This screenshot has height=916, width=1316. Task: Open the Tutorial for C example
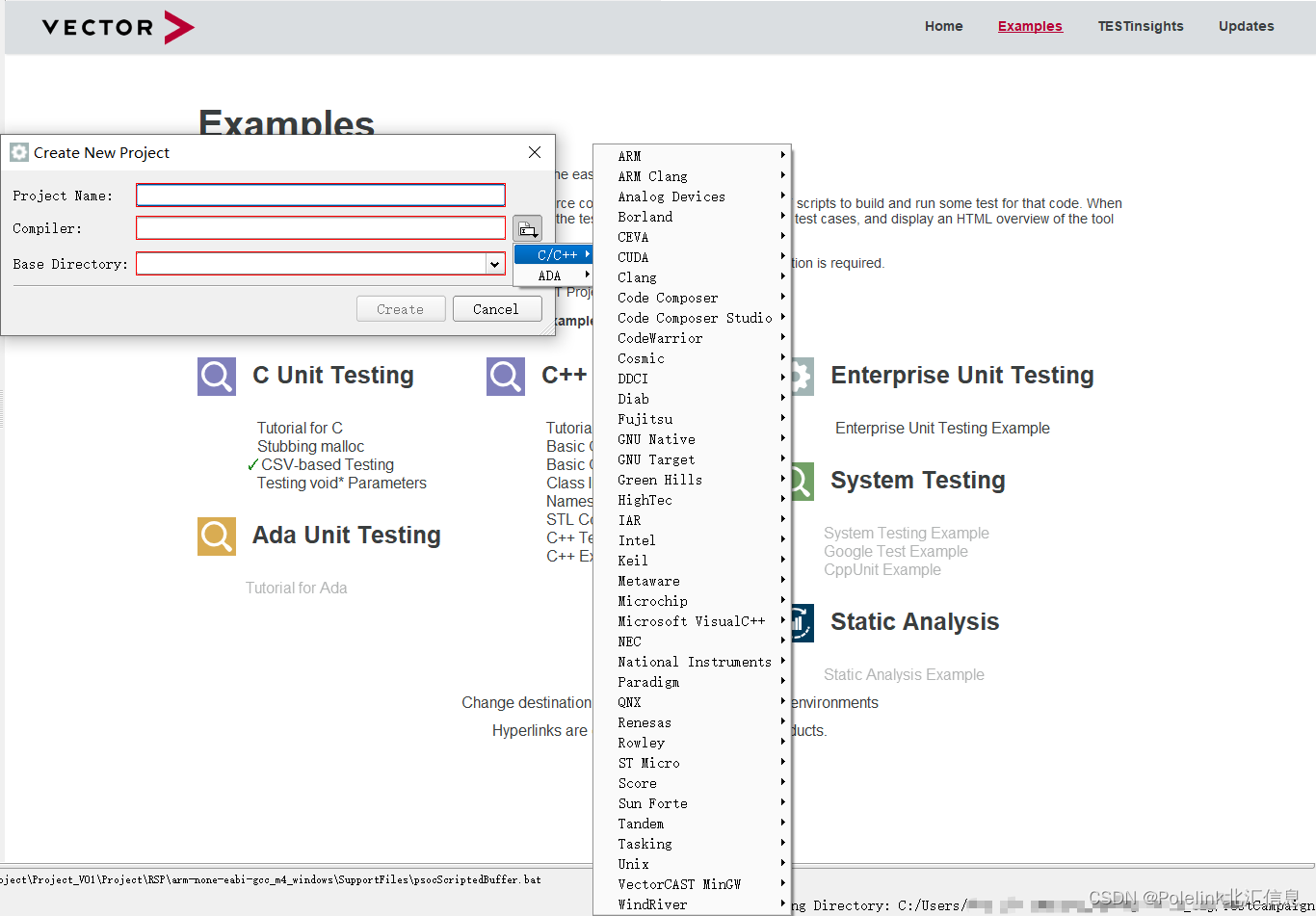tap(300, 428)
